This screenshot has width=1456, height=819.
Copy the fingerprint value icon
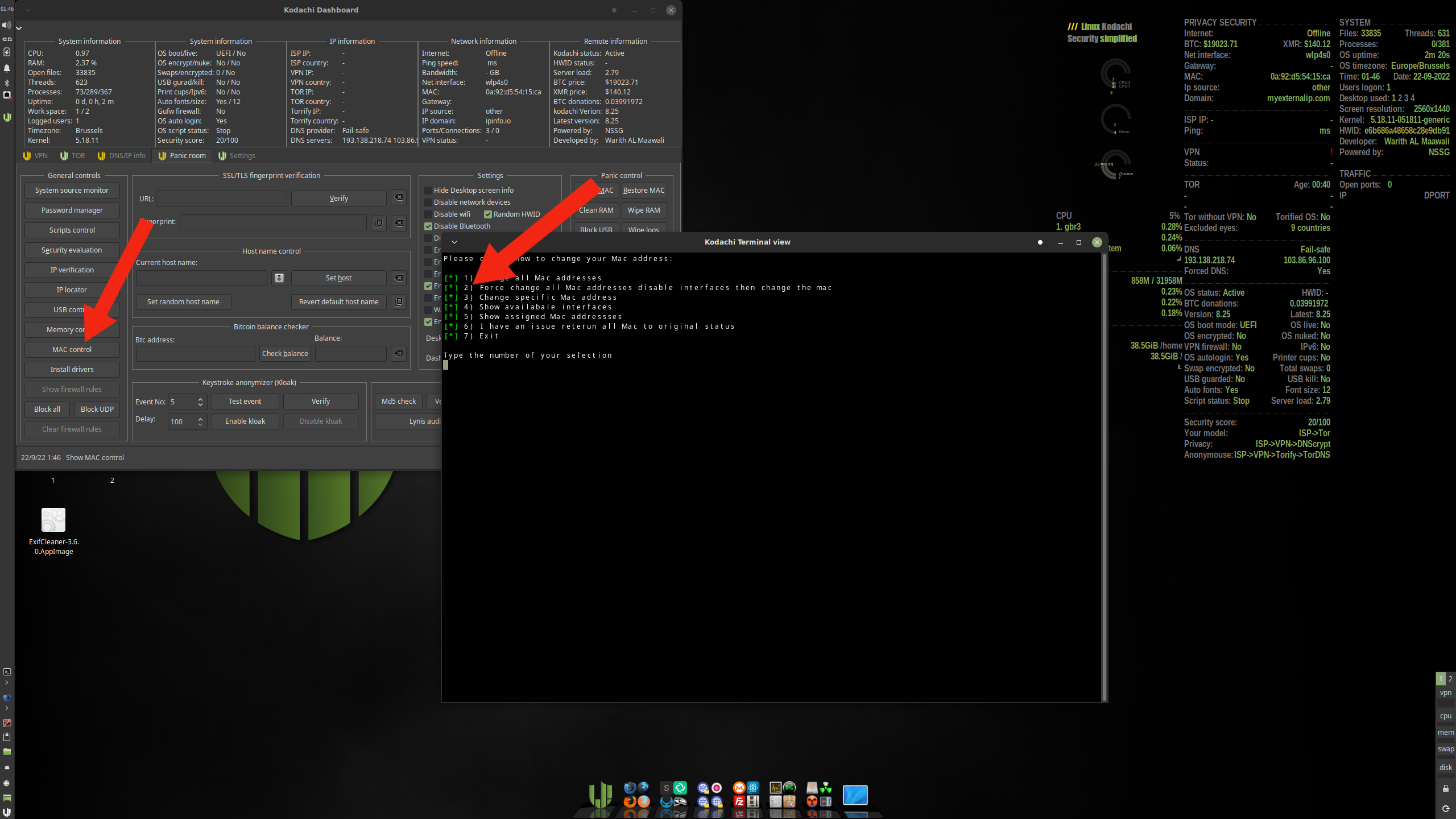[x=379, y=223]
